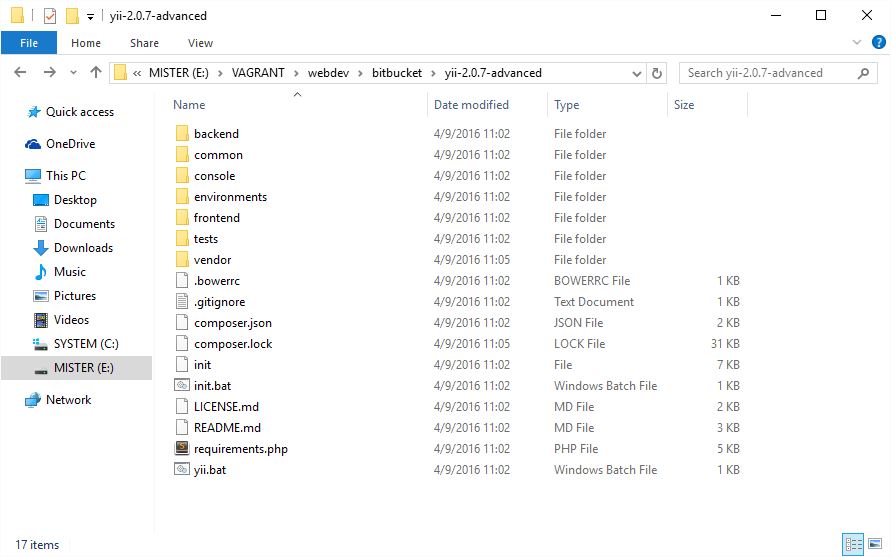Click the search yii-2.0.7-advanced field

[x=766, y=73]
